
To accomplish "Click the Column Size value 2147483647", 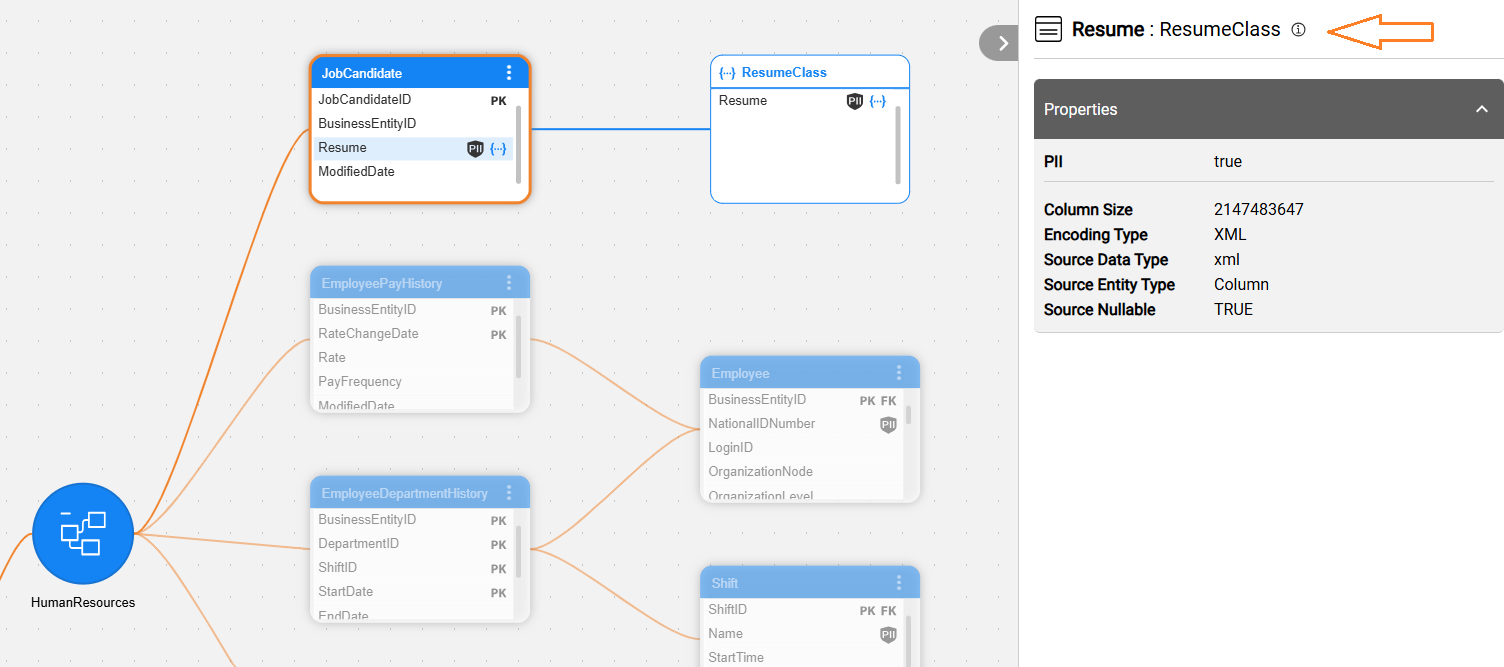I will (x=1258, y=210).
